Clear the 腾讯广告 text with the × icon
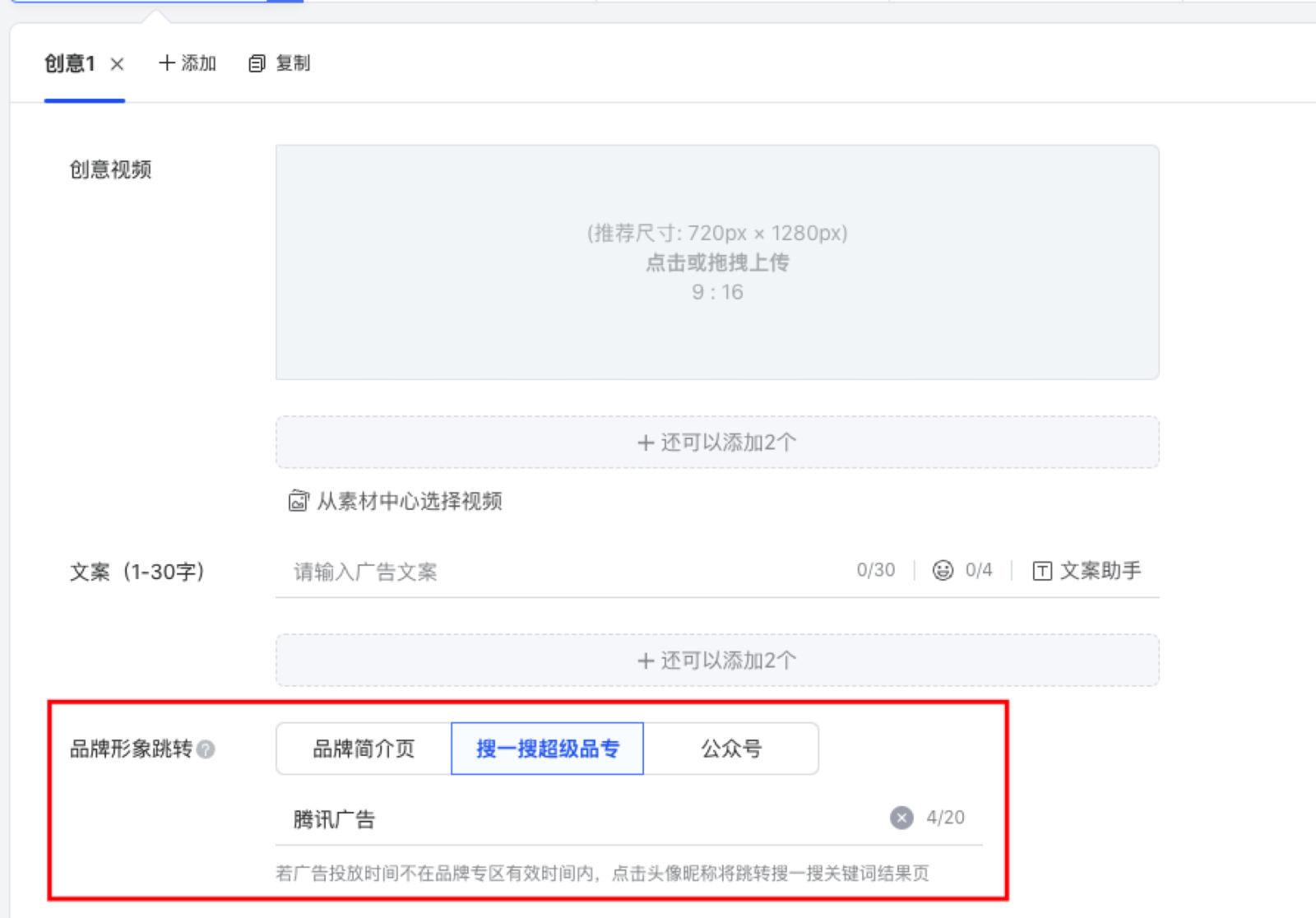 (901, 818)
